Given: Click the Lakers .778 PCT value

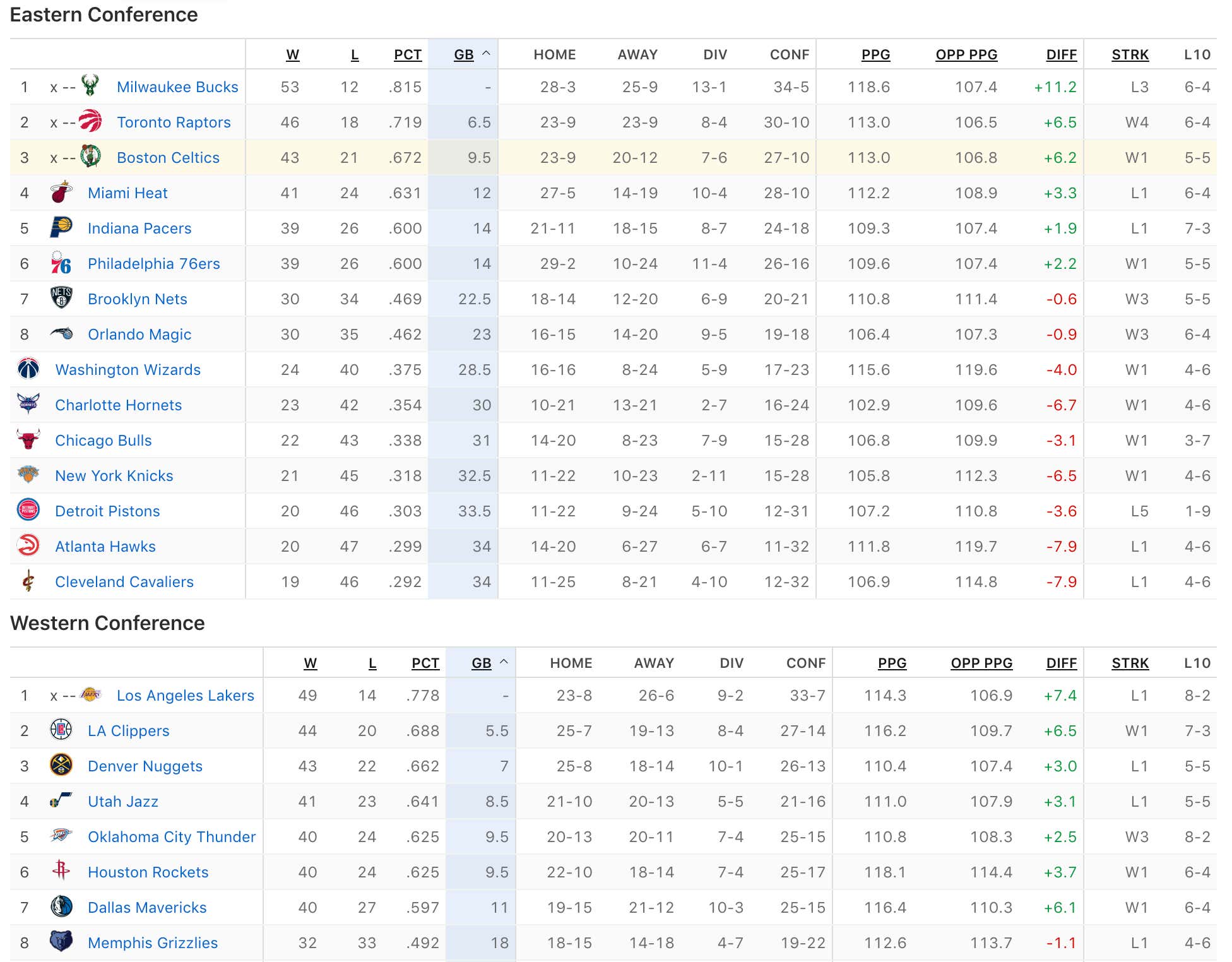Looking at the screenshot, I should [423, 696].
